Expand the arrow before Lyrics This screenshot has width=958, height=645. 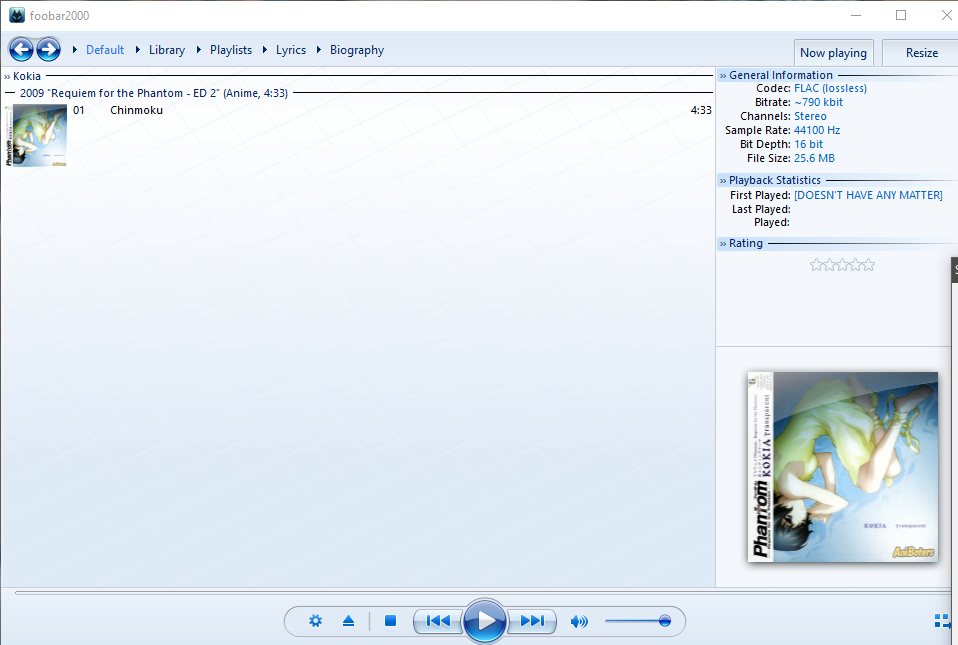point(265,49)
